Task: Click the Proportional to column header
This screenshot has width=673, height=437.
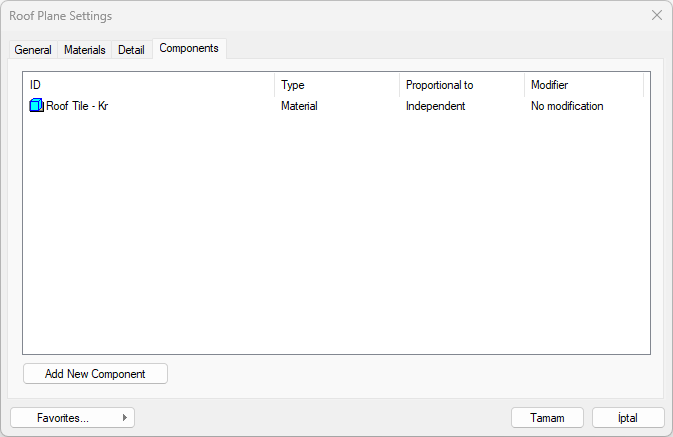Action: pos(461,85)
